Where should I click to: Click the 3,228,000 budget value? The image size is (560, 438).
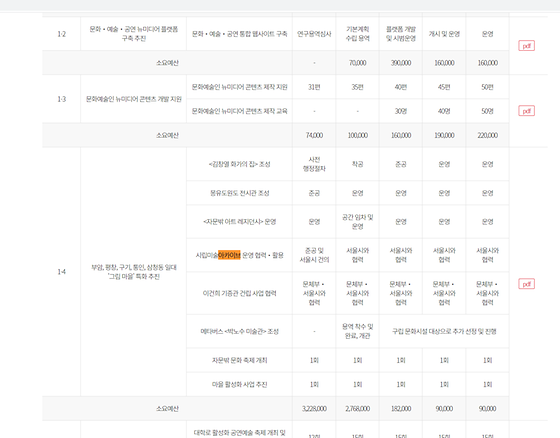coord(314,409)
